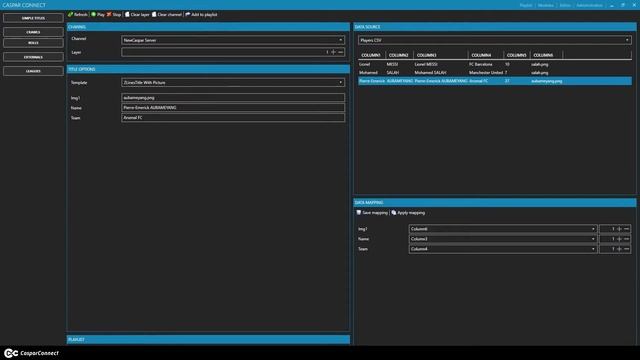Image resolution: width=640 pixels, height=360 pixels.
Task: Open the Crawls section in sidebar
Action: click(33, 32)
